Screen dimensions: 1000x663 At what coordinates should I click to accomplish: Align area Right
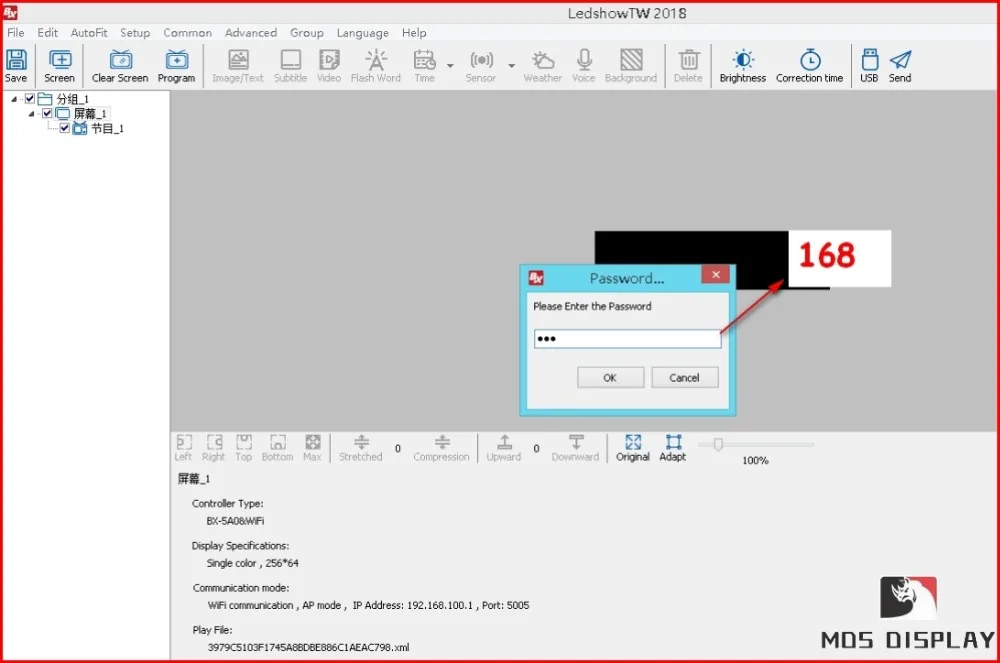[x=214, y=448]
